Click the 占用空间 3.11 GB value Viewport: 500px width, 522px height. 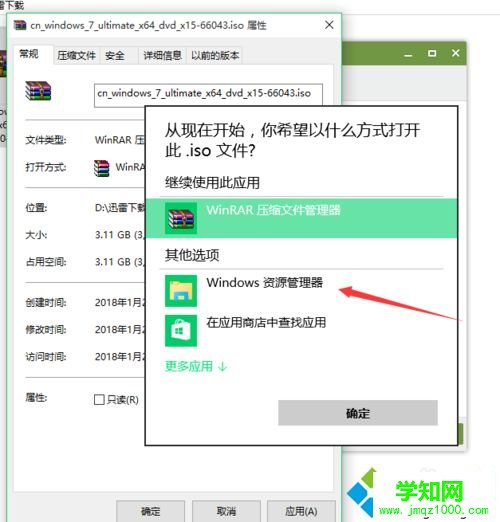coord(120,262)
